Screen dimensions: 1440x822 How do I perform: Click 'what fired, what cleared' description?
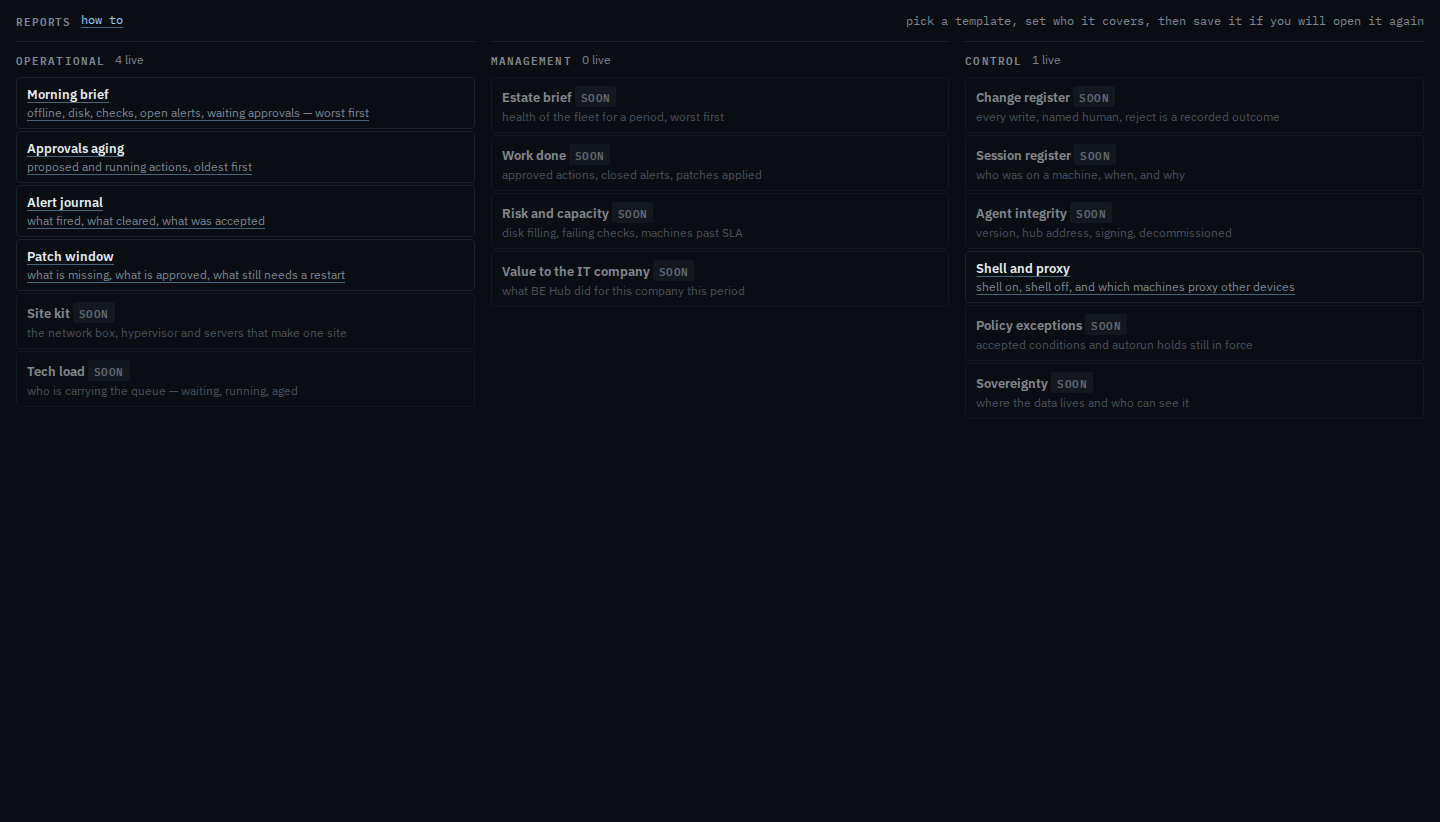point(146,221)
